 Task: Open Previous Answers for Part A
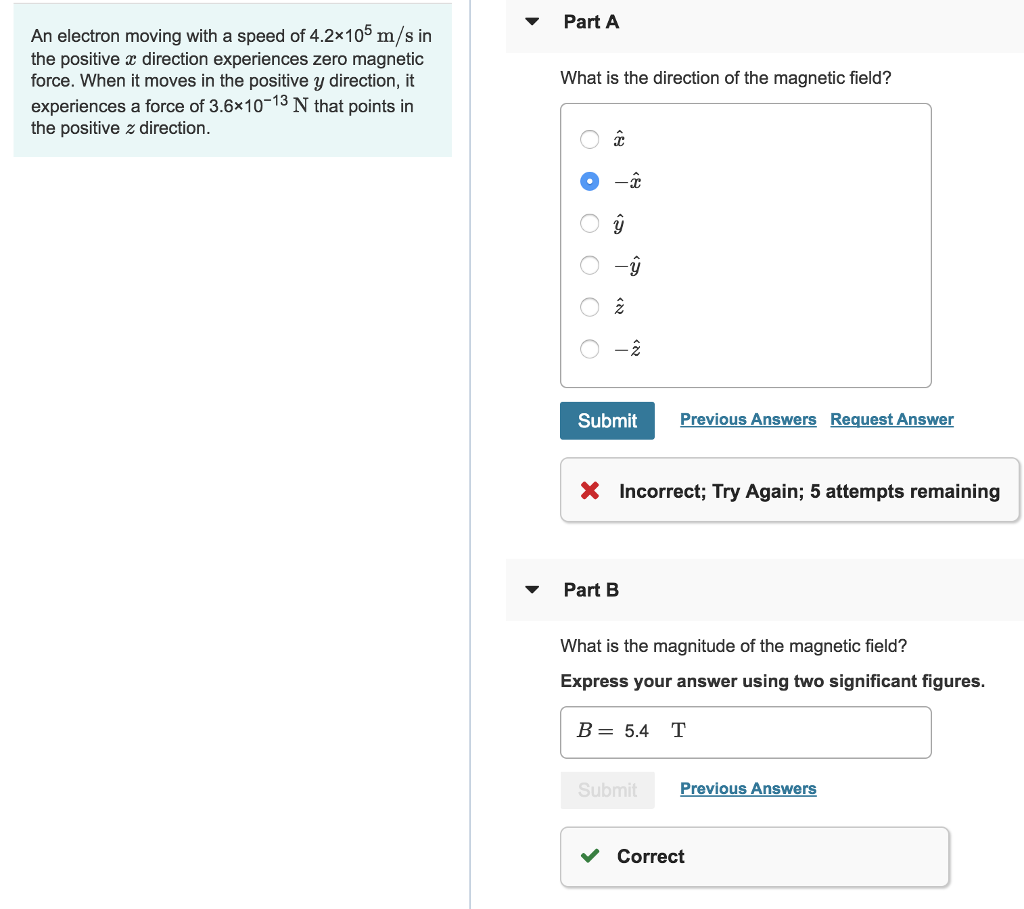[748, 420]
